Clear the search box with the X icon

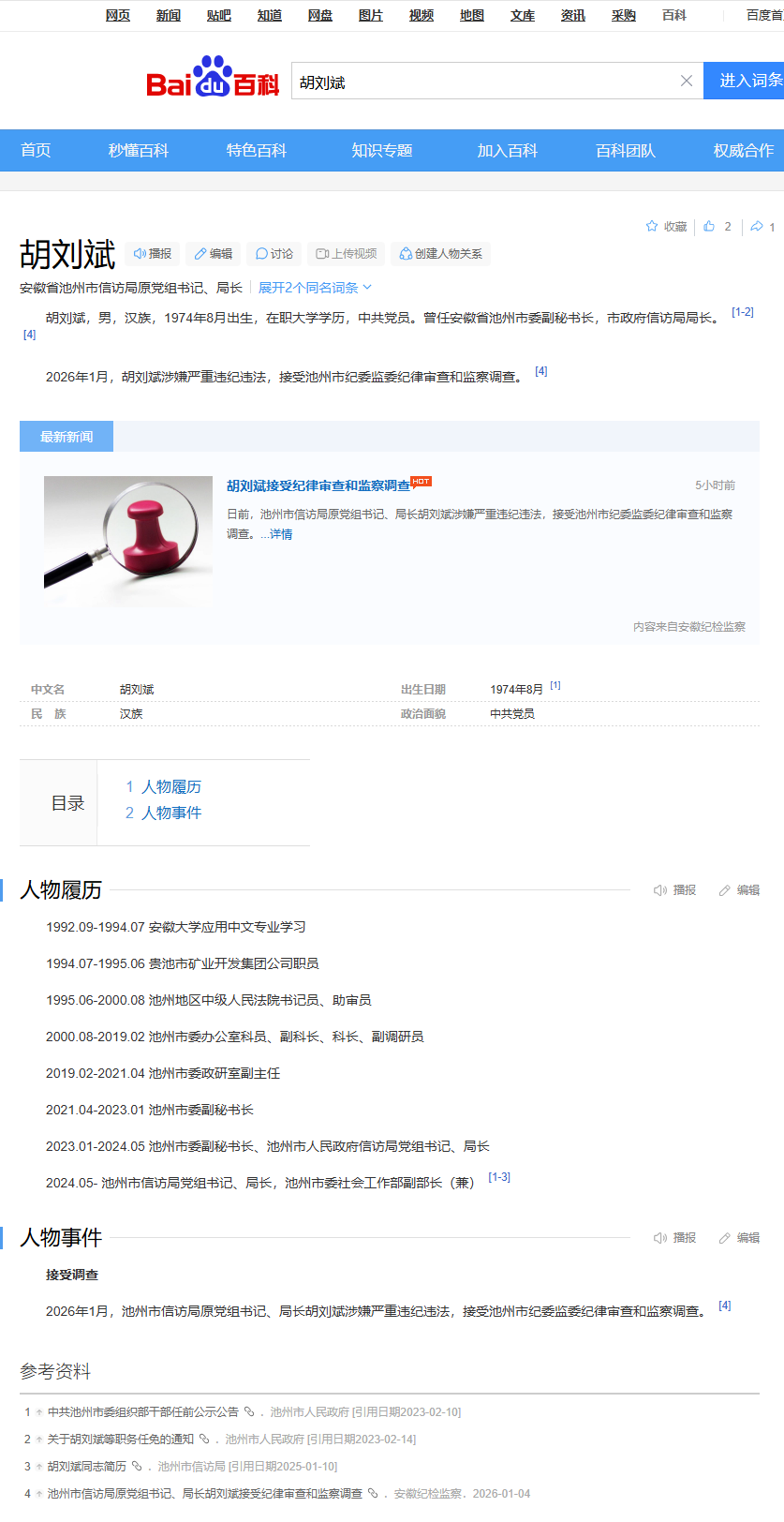click(x=687, y=81)
